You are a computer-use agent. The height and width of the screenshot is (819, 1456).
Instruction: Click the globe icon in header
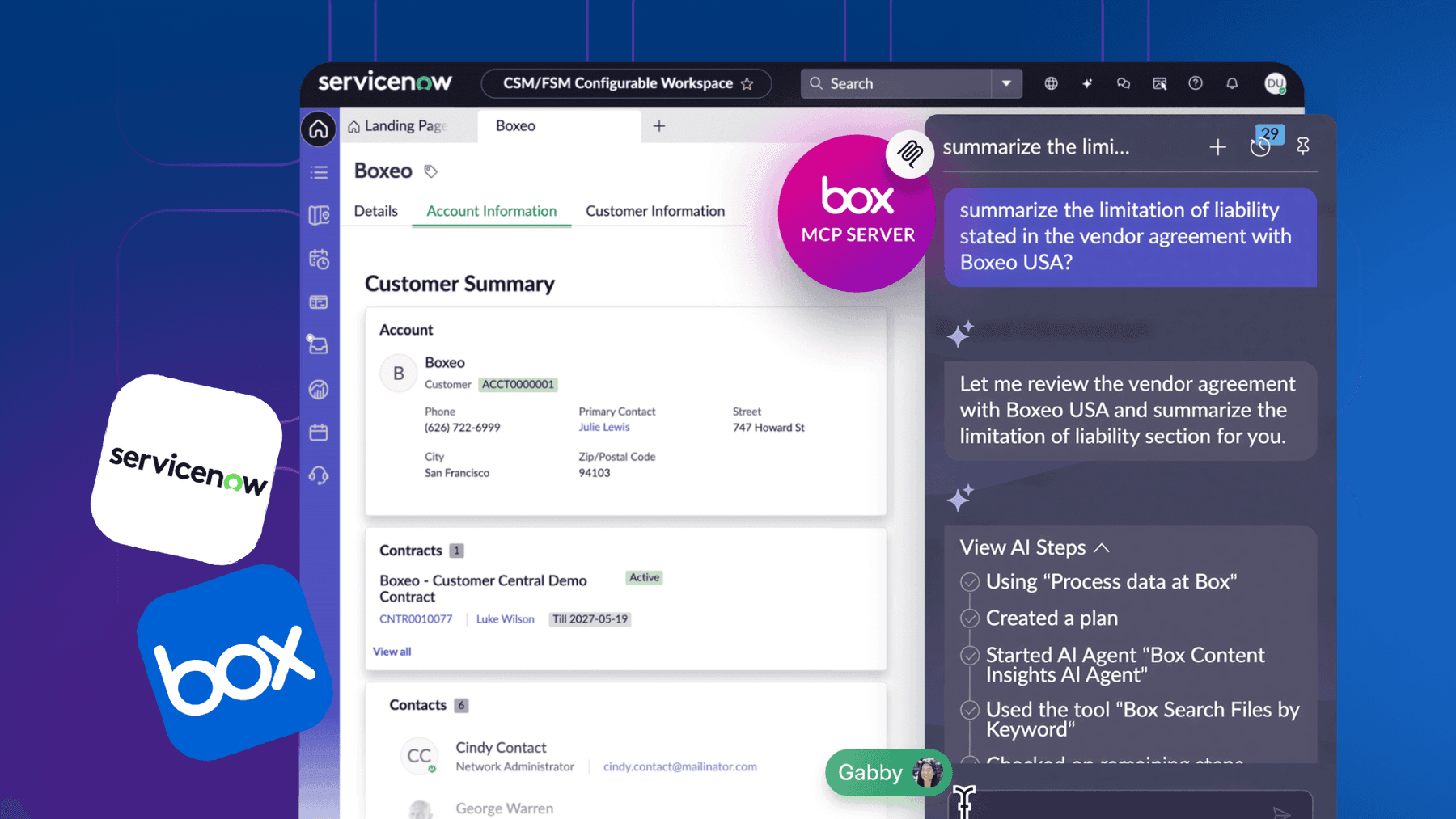(x=1051, y=83)
